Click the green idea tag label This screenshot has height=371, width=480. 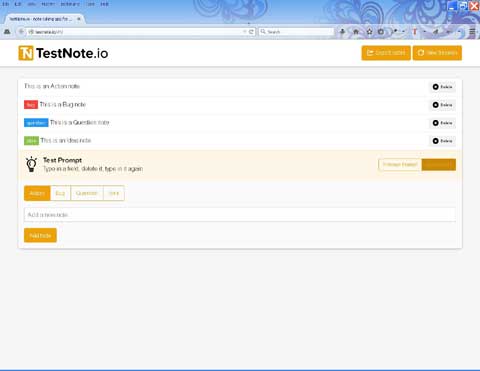(x=31, y=141)
